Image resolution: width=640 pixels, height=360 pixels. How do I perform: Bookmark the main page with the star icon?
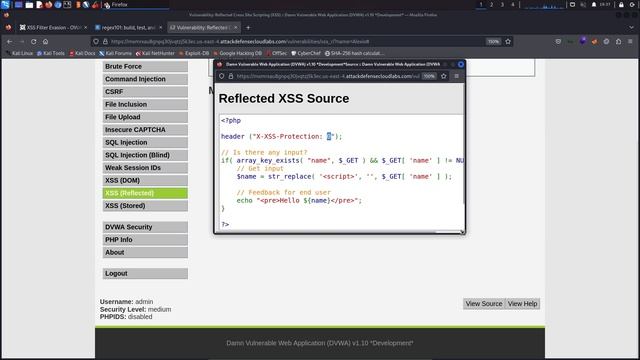tap(508, 42)
